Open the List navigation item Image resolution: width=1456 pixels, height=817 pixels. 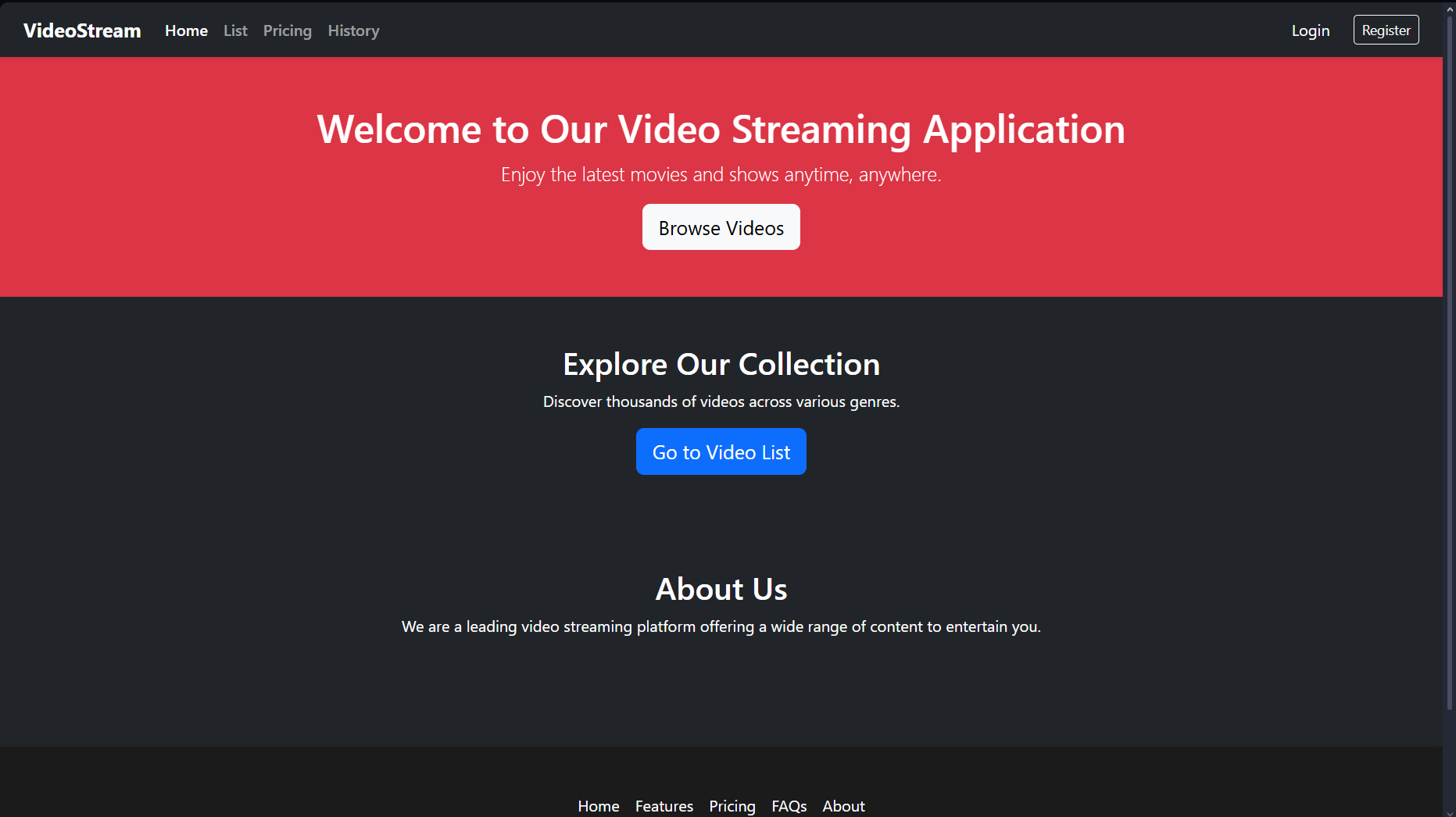pyautogui.click(x=234, y=30)
